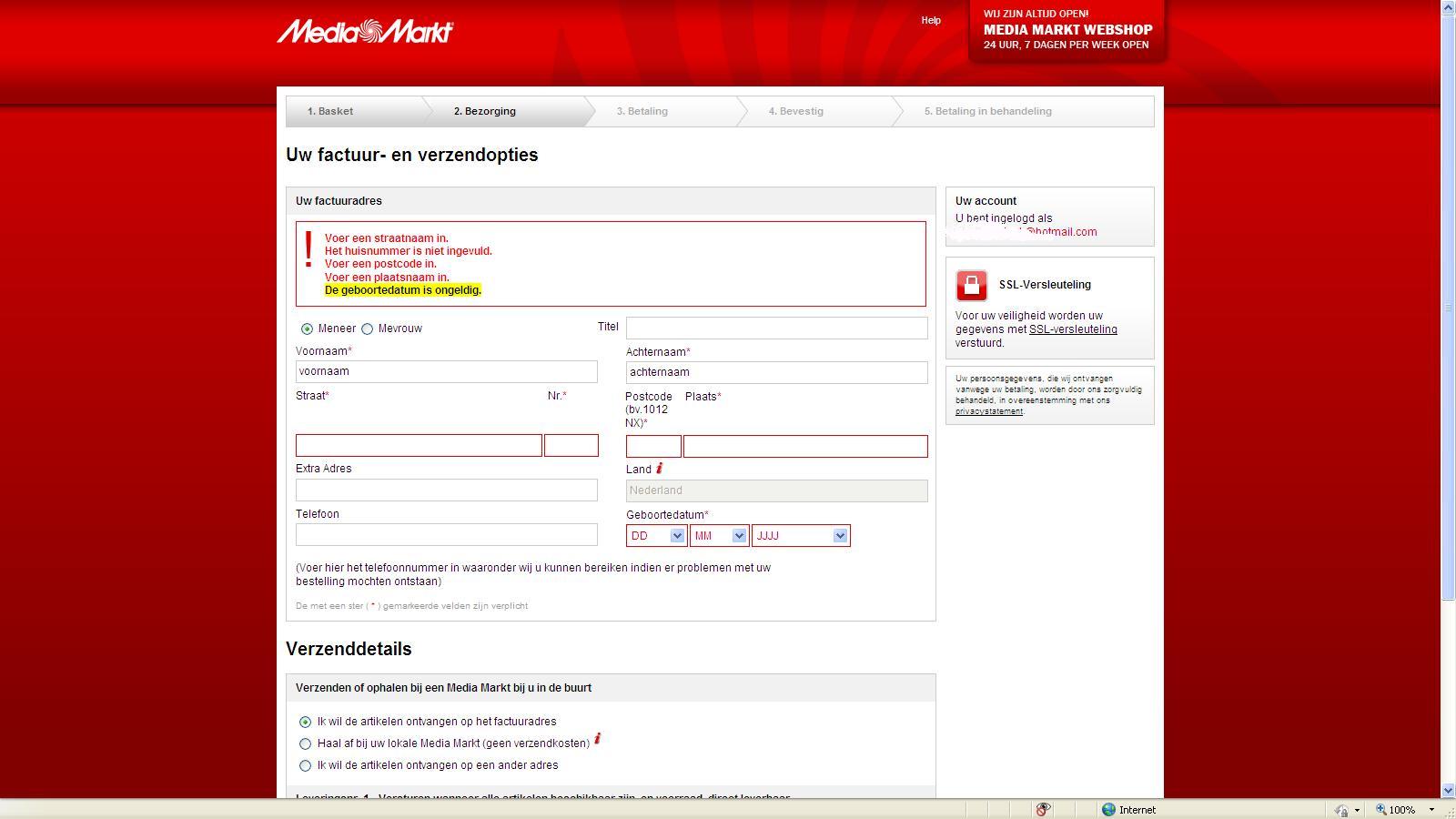Open the Help link in header
Screen dimensions: 1456x819
coord(930,20)
